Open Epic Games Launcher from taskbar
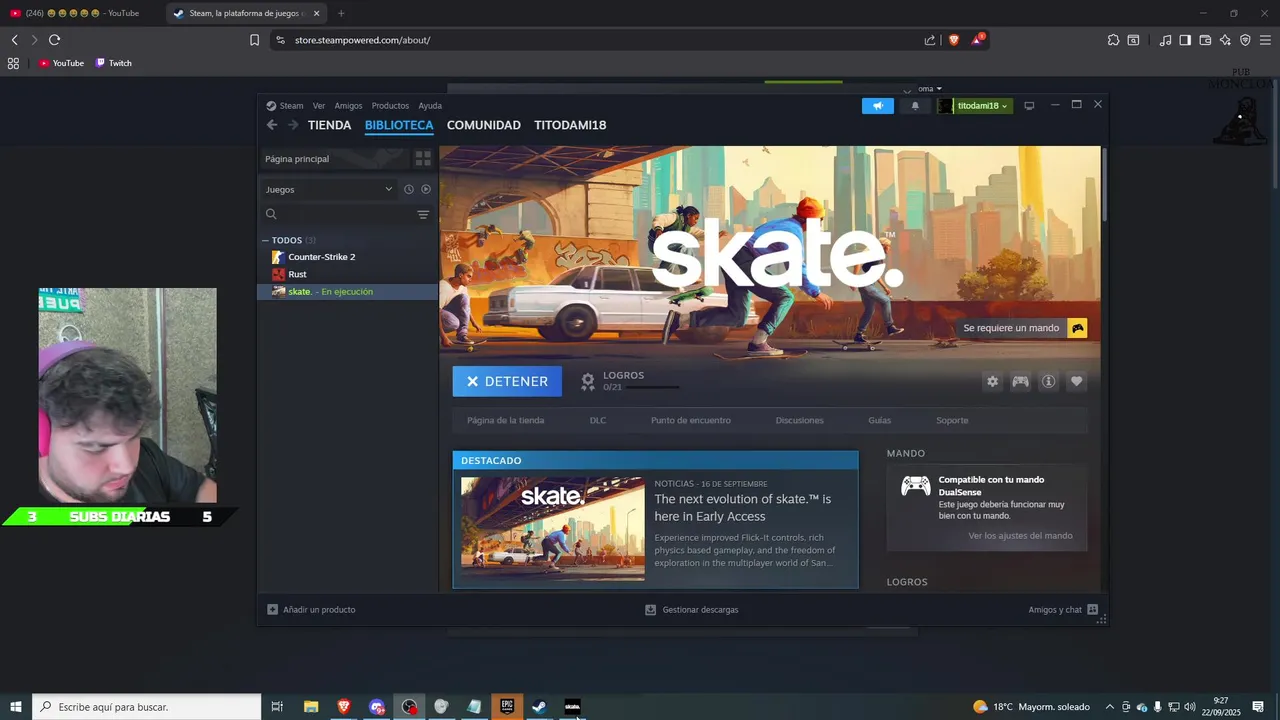This screenshot has height=720, width=1280. click(507, 706)
